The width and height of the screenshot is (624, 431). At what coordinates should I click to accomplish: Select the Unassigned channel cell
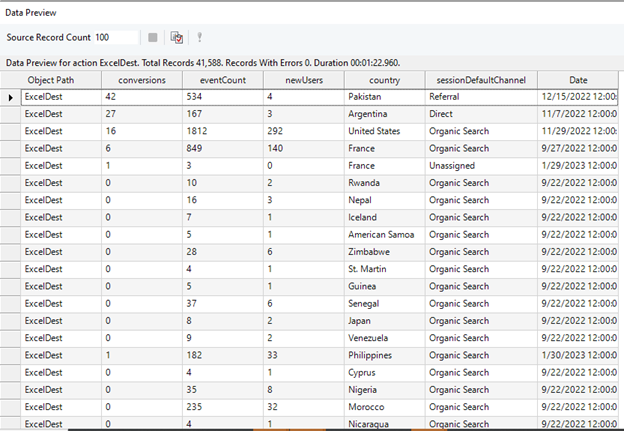(480, 165)
